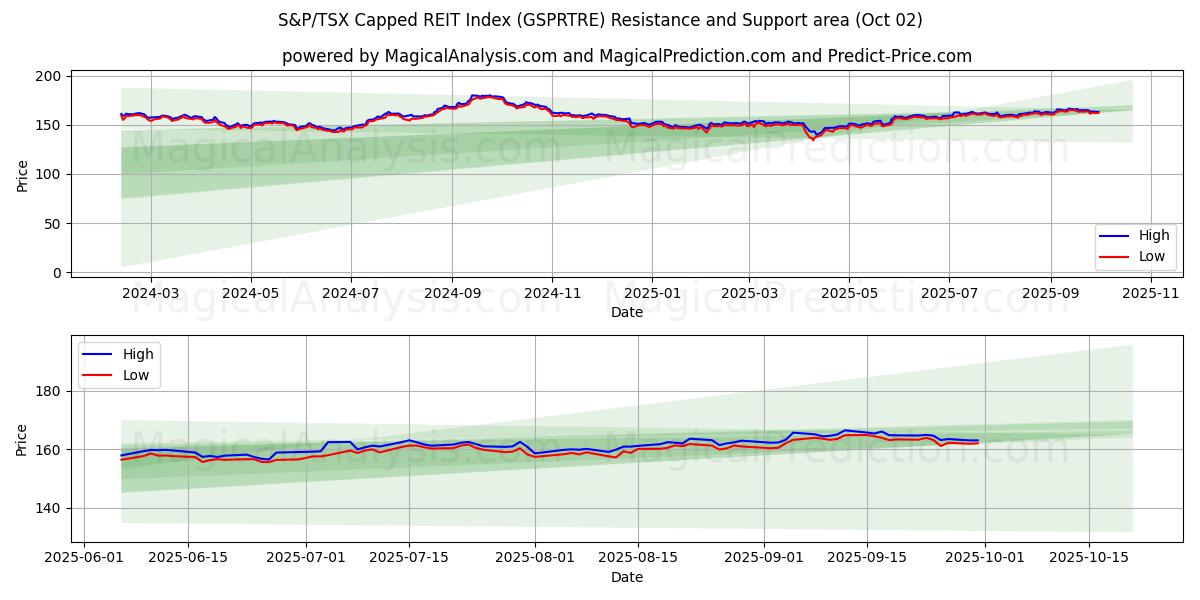Click the 'Price' y-axis label of the upper chart
Viewport: 1200px width, 600px height.
(x=22, y=175)
